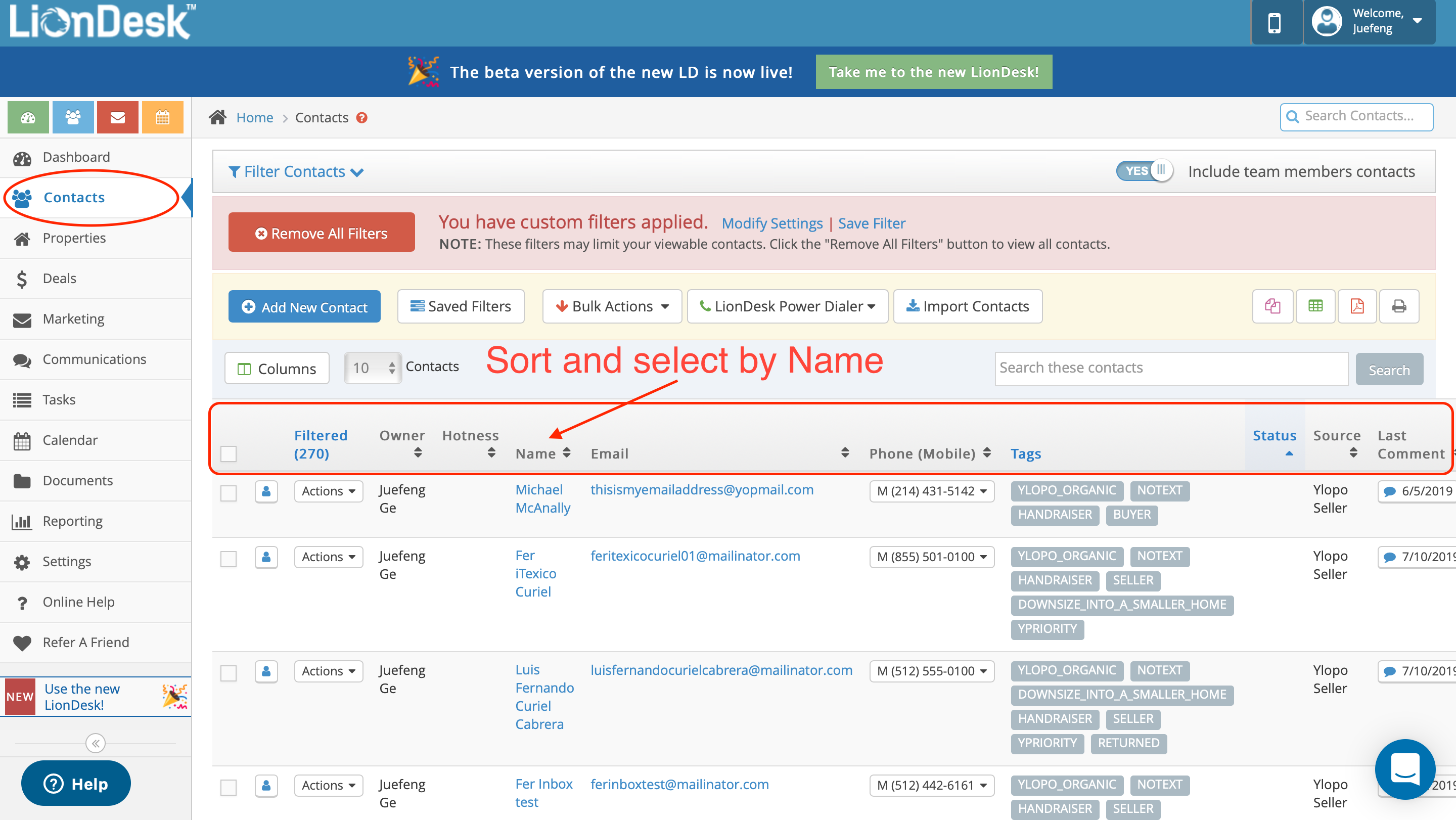The width and height of the screenshot is (1456, 820).
Task: Expand the Bulk Actions dropdown
Action: point(612,306)
